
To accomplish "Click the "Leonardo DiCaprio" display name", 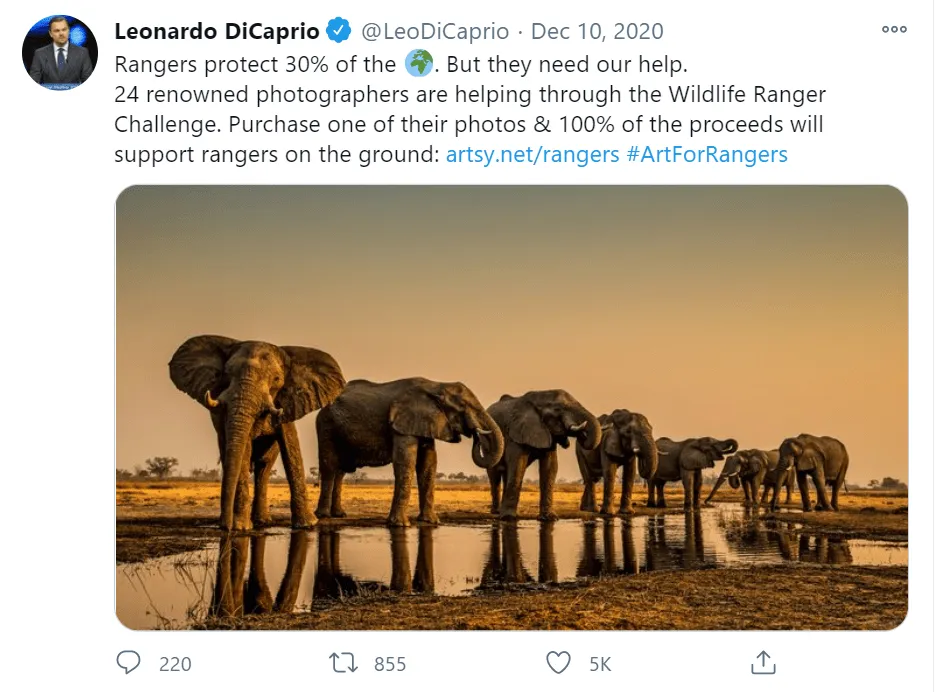I will click(217, 32).
